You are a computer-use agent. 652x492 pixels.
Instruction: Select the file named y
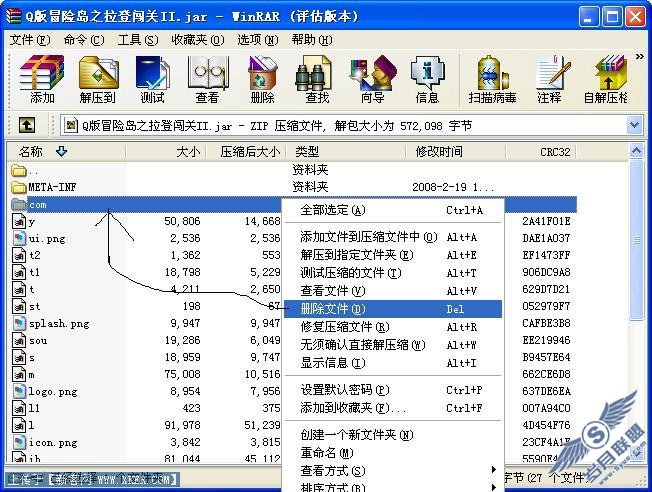23,222
